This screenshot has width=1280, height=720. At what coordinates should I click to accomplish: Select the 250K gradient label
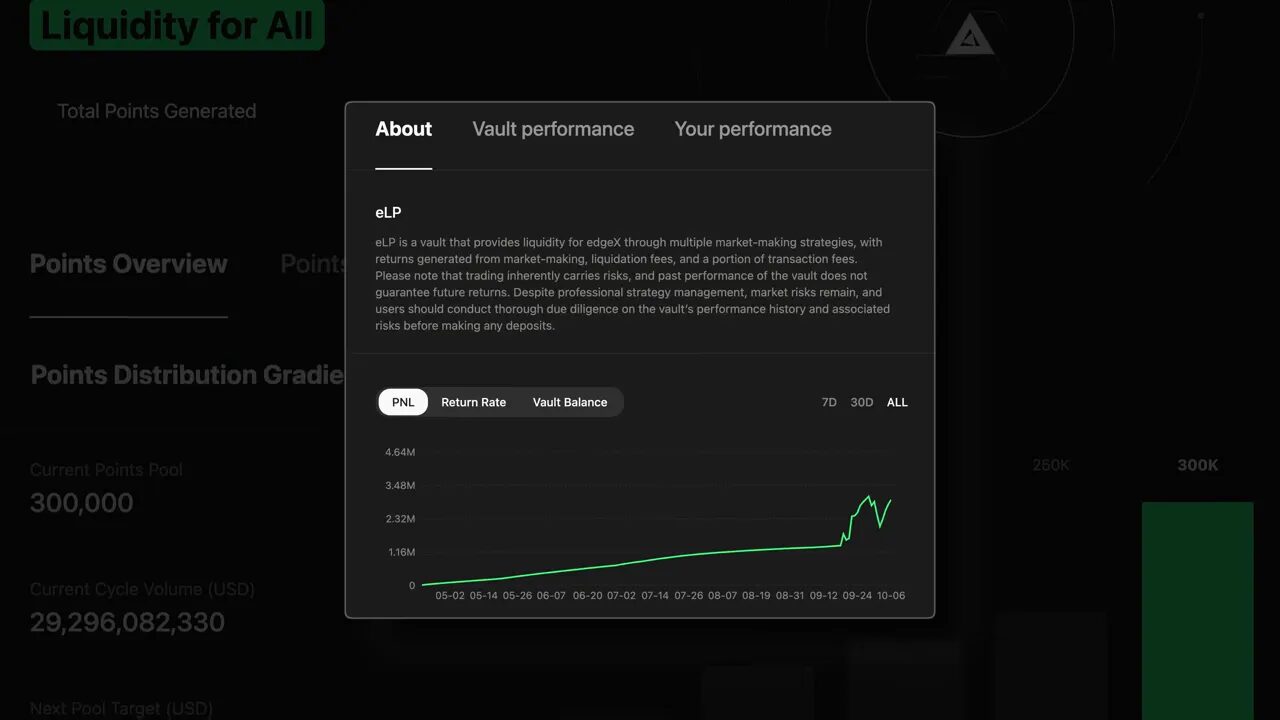(1051, 465)
